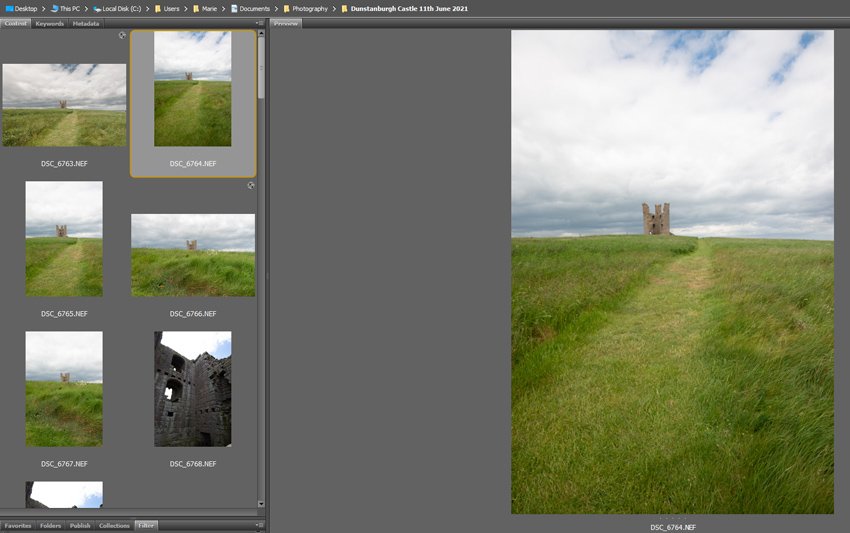Viewport: 850px width, 533px height.
Task: Open the Collections tab
Action: [114, 525]
